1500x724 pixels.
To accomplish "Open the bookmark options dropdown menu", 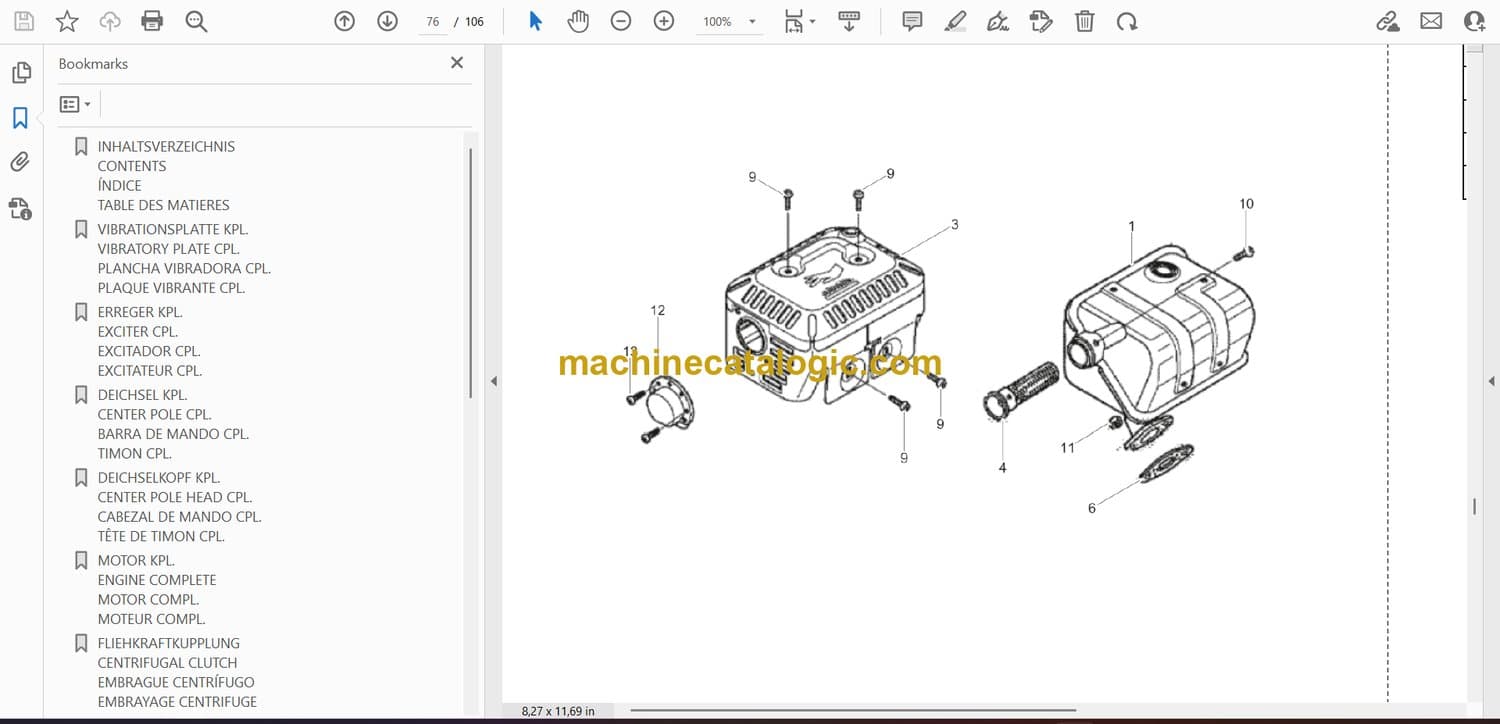I will (75, 104).
